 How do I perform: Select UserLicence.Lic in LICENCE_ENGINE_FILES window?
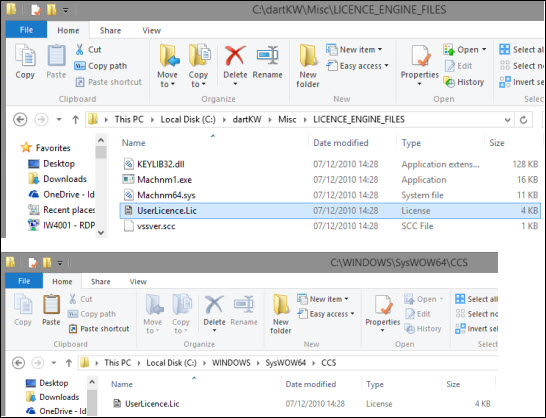pos(330,210)
